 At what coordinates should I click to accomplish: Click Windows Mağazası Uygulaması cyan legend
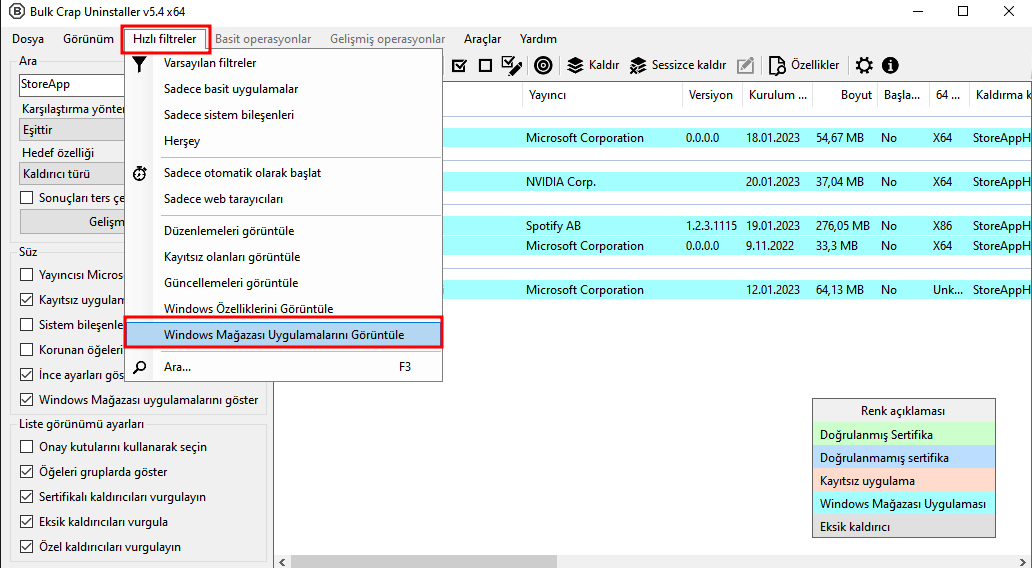[904, 503]
